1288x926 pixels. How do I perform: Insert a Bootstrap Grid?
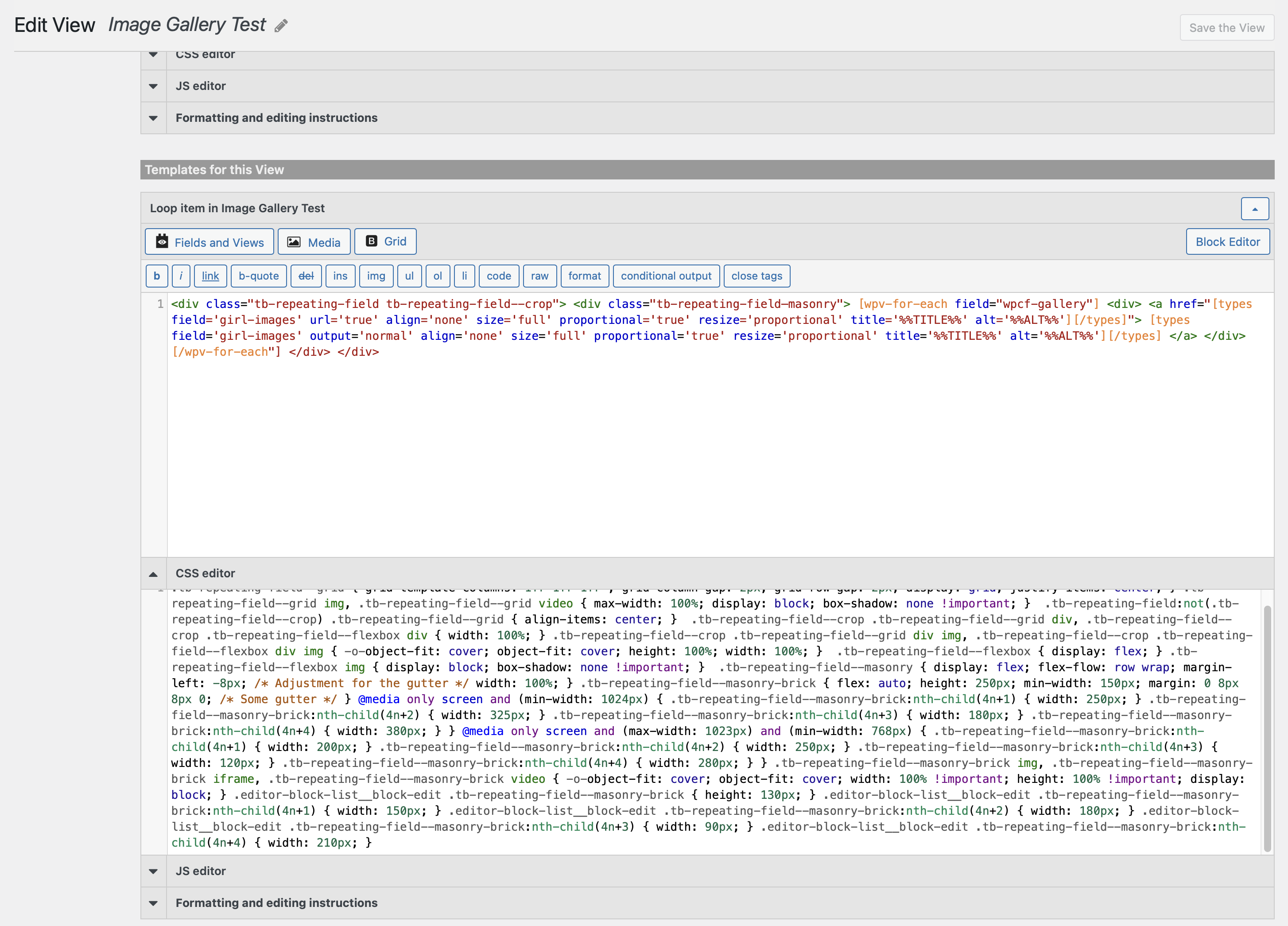(386, 241)
